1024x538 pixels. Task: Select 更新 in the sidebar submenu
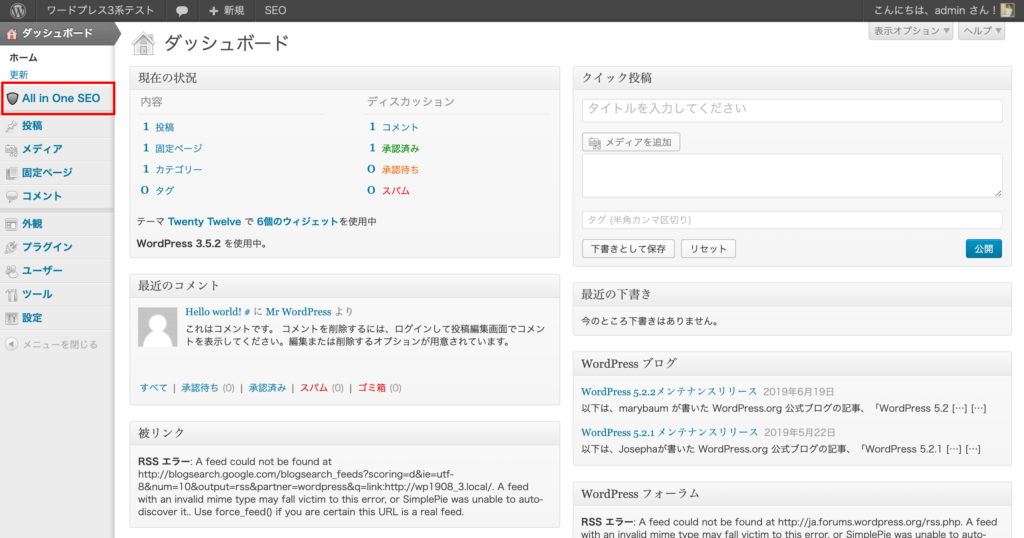point(18,74)
